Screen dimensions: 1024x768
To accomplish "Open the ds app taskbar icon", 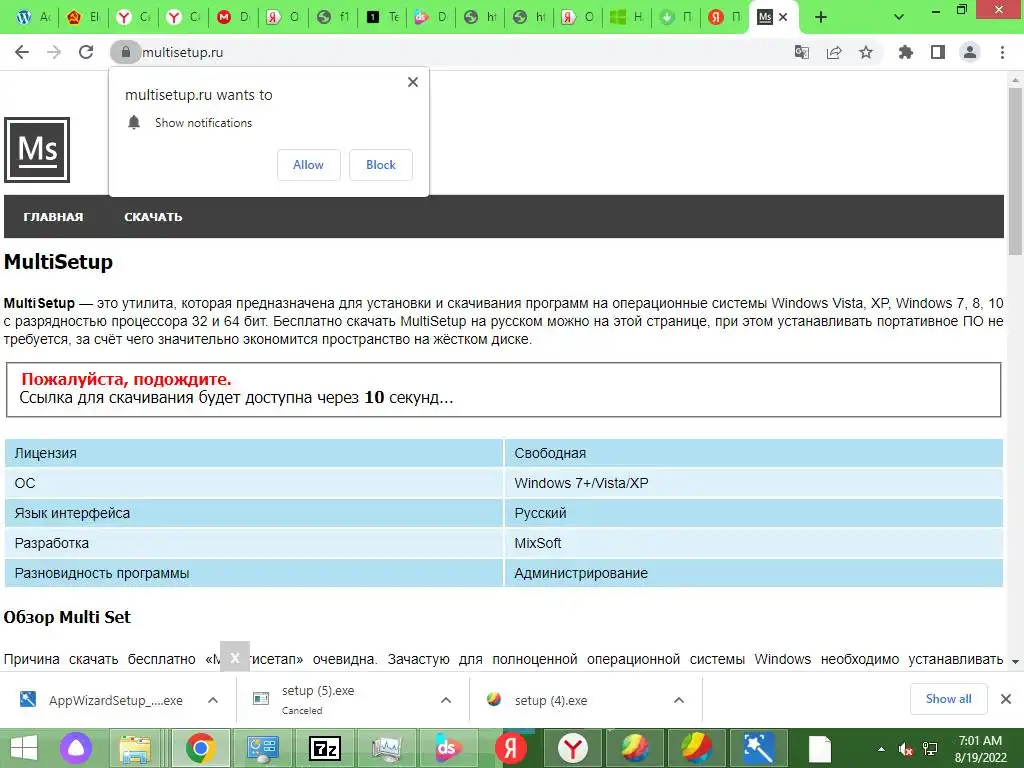I will (447, 748).
